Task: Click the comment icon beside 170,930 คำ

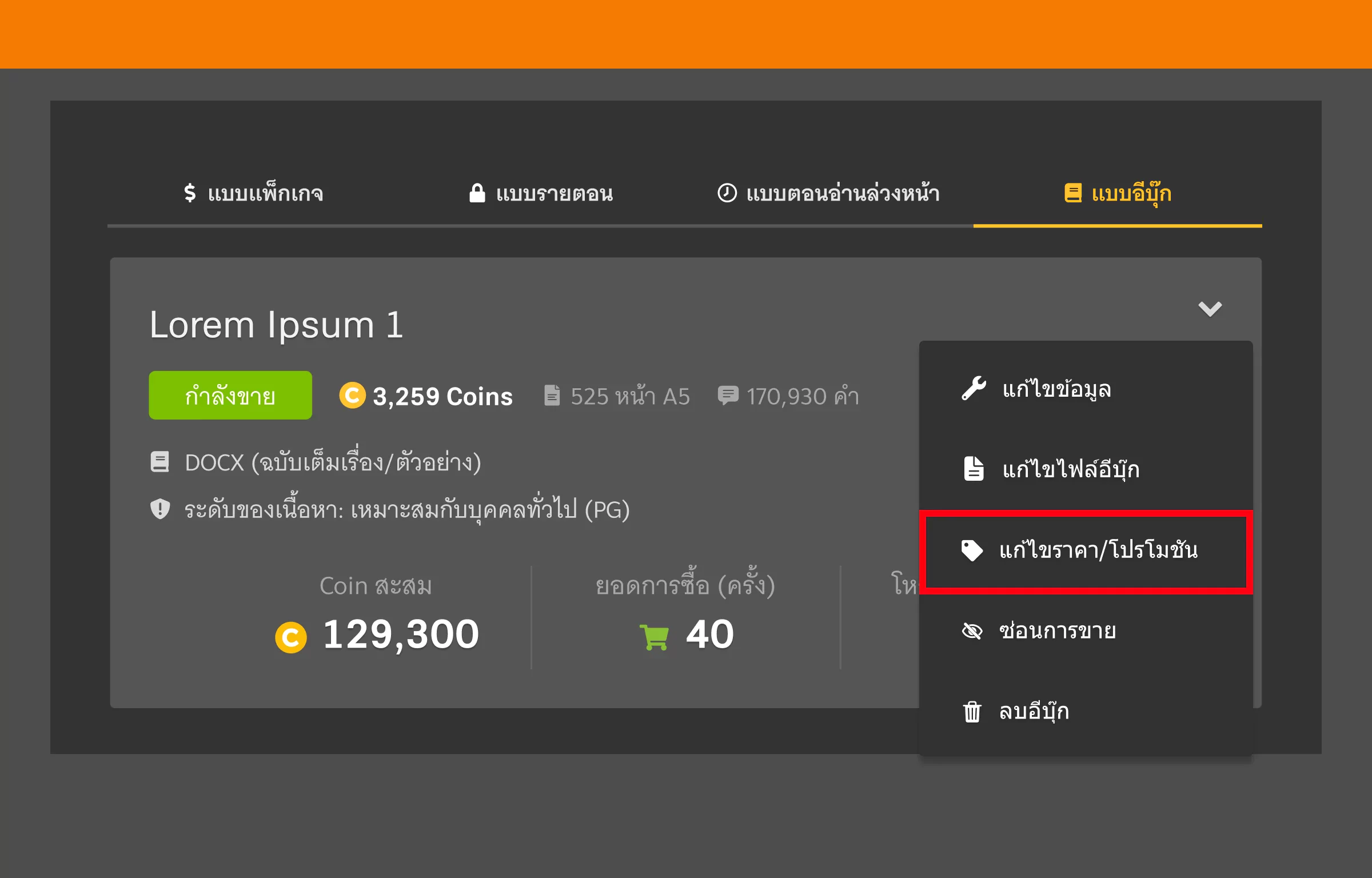Action: point(728,396)
